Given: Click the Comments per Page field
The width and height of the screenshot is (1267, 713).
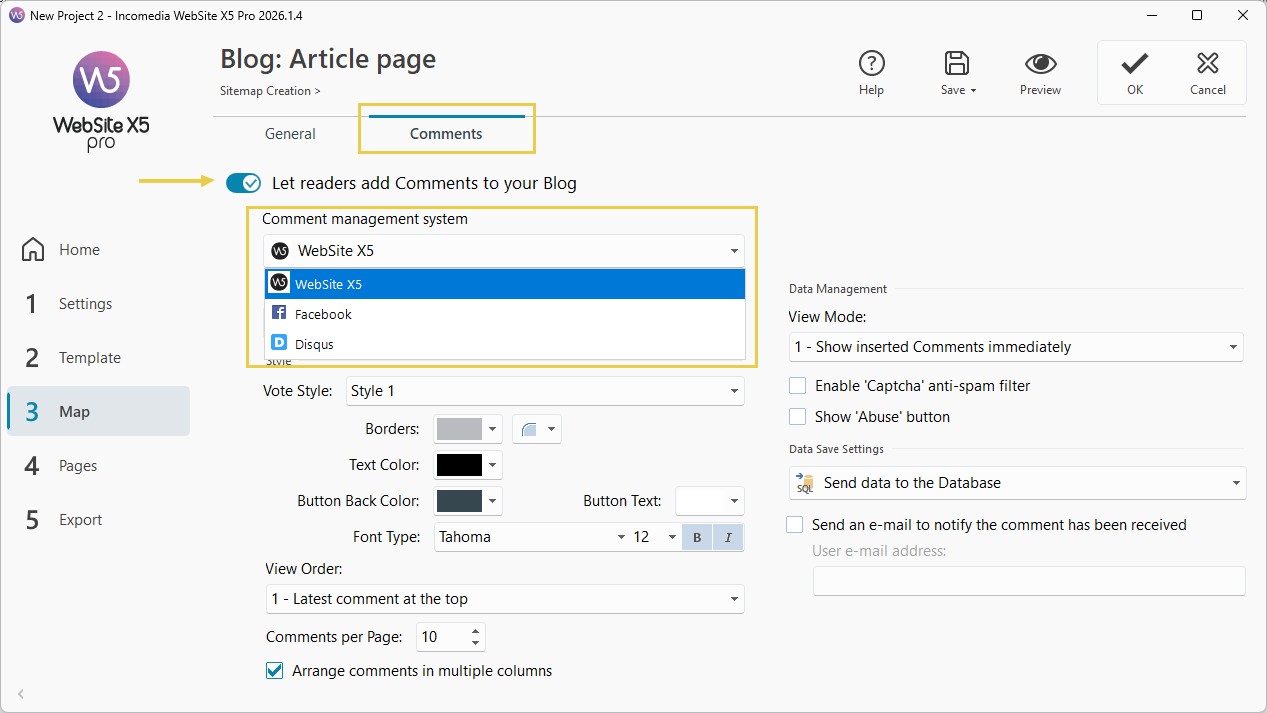Looking at the screenshot, I should [x=443, y=637].
